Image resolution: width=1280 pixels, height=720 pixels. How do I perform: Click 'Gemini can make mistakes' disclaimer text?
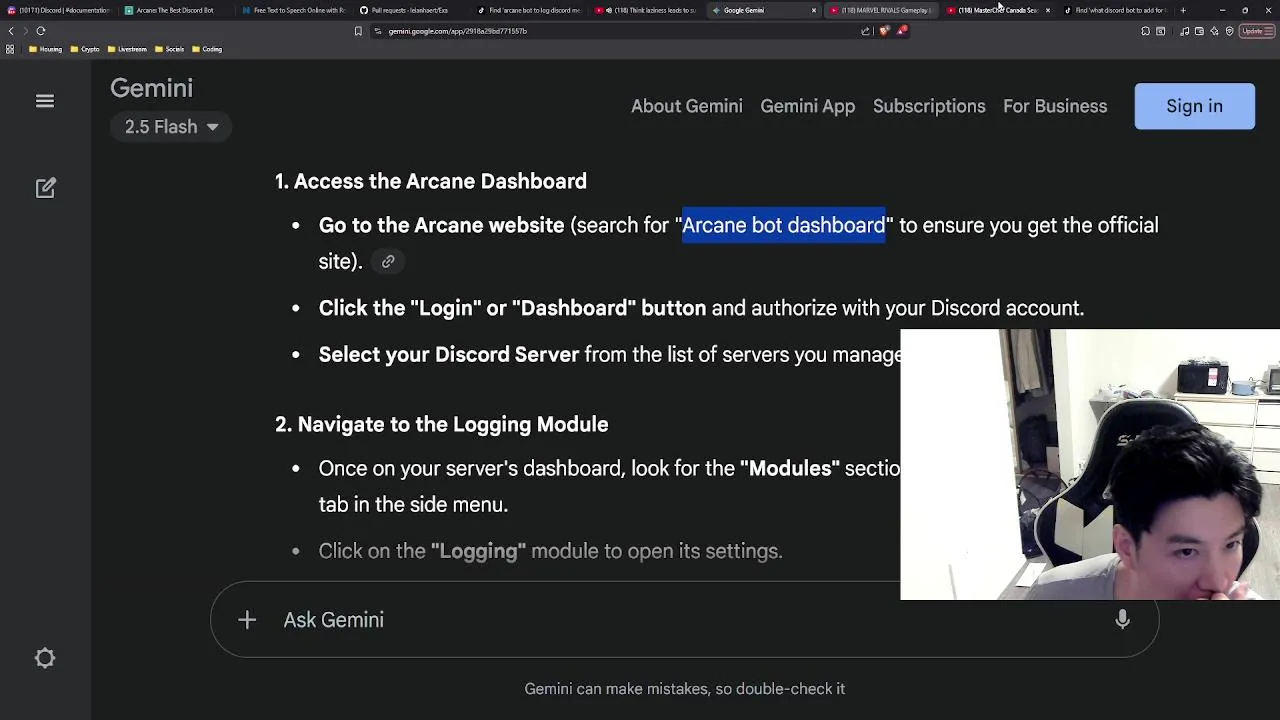tap(685, 689)
